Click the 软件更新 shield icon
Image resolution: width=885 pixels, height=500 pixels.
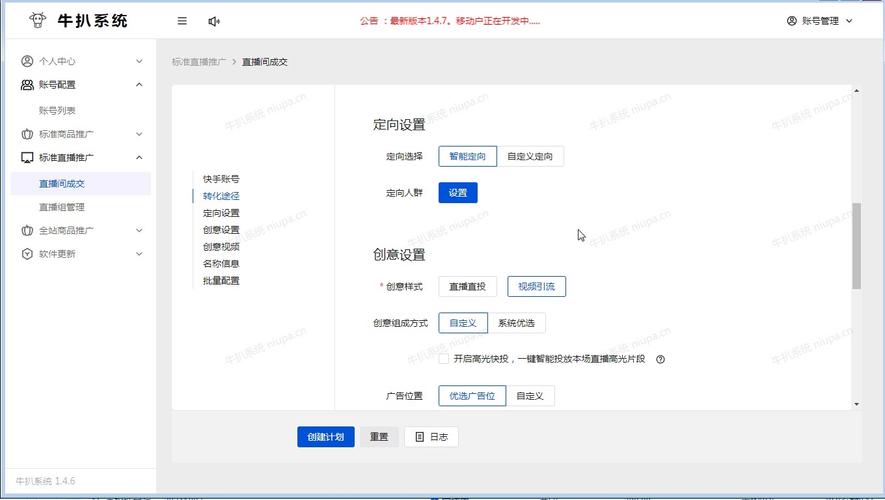(27, 254)
